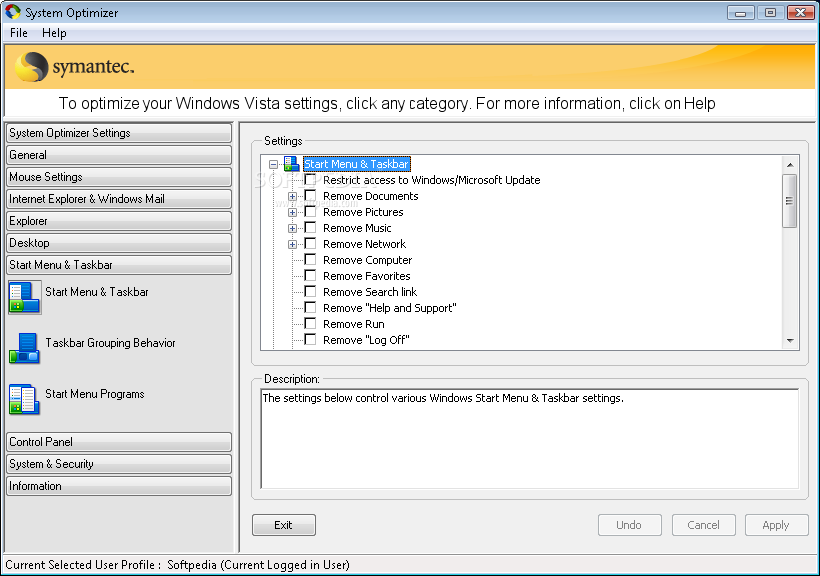Click the settings list scroll down arrow
This screenshot has width=820, height=576.
790,341
